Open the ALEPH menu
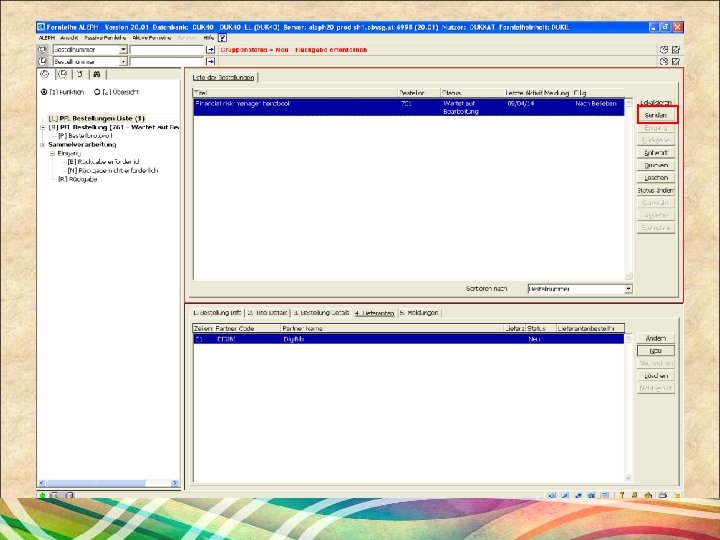 click(x=46, y=38)
